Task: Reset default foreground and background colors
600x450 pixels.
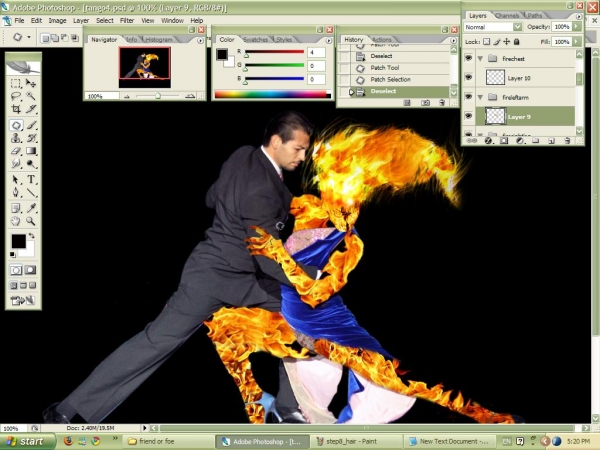Action: [13, 254]
